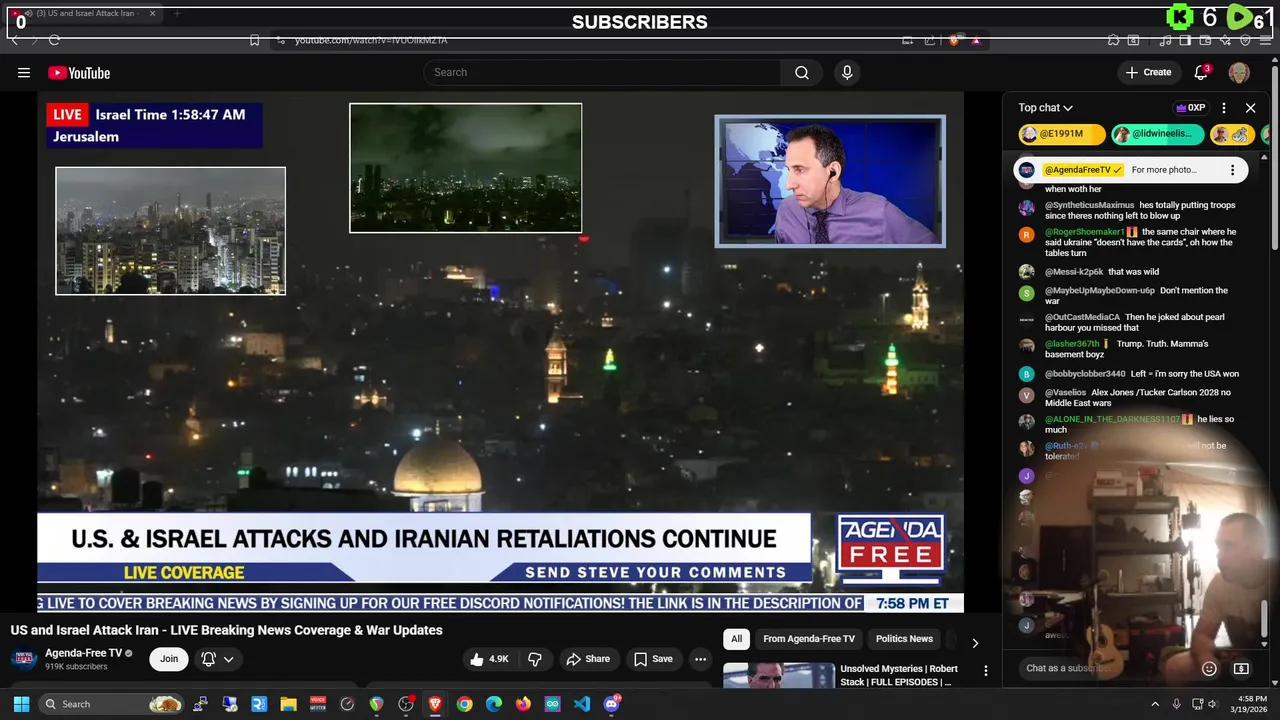Screen dimensions: 1280x720
Task: Click the Share button
Action: [588, 659]
